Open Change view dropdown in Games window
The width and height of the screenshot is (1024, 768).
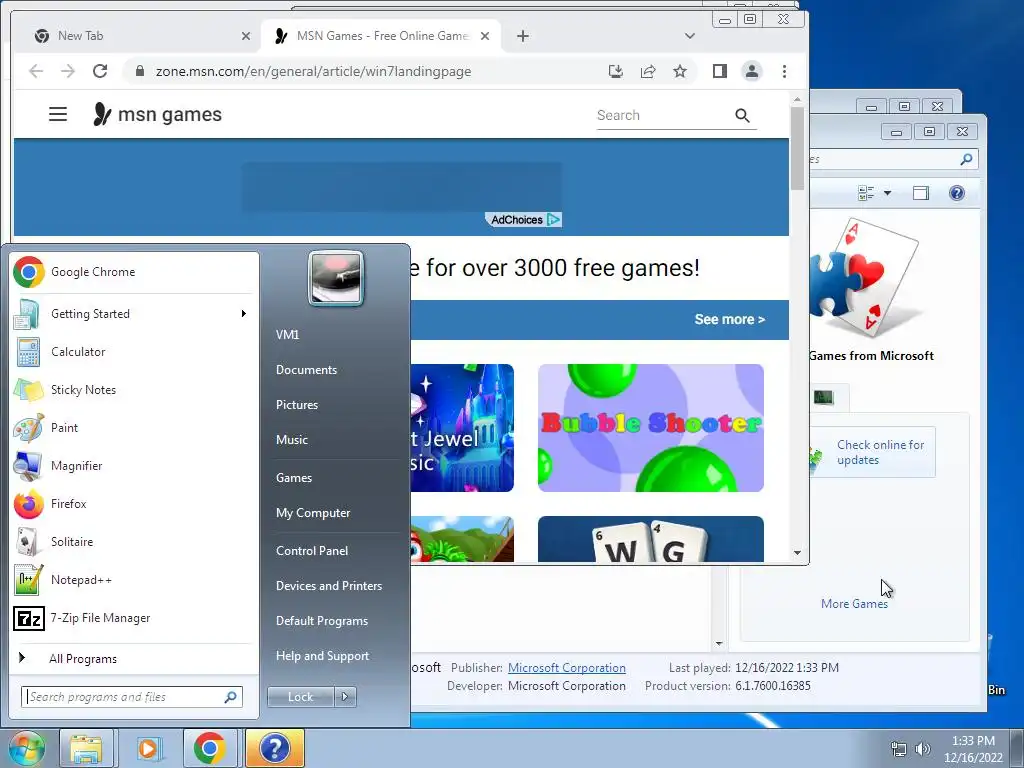pyautogui.click(x=888, y=193)
